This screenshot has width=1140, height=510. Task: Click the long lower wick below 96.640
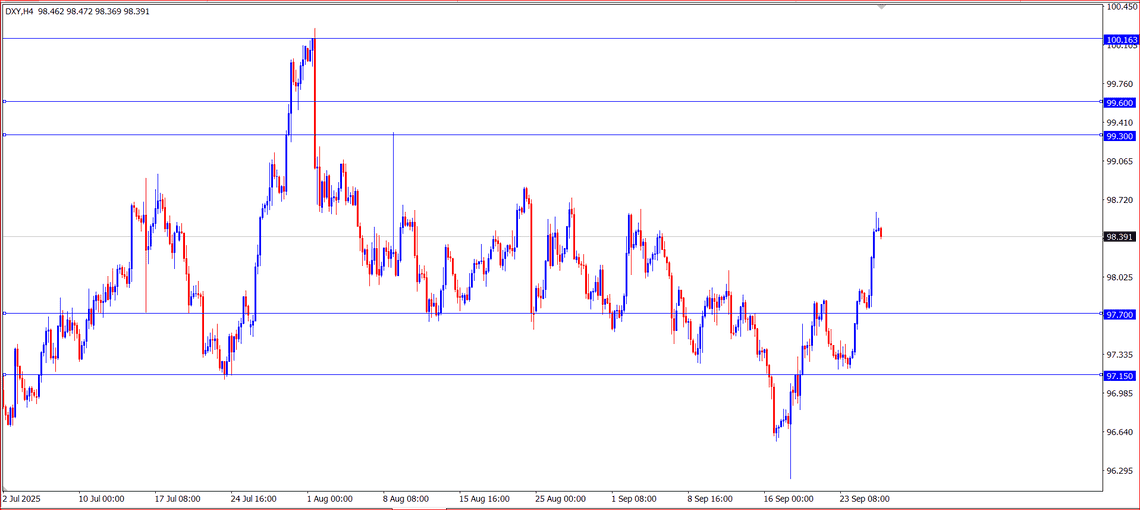point(790,455)
